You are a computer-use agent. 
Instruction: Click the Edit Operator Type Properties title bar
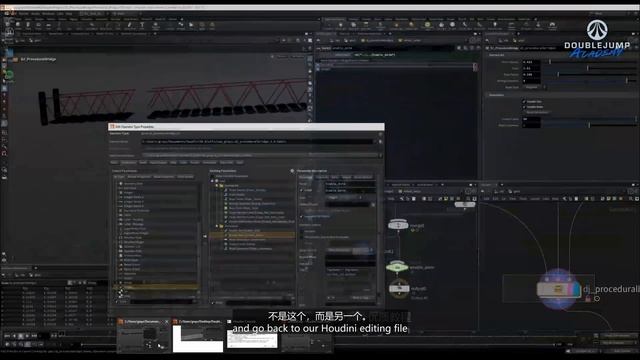(246, 127)
